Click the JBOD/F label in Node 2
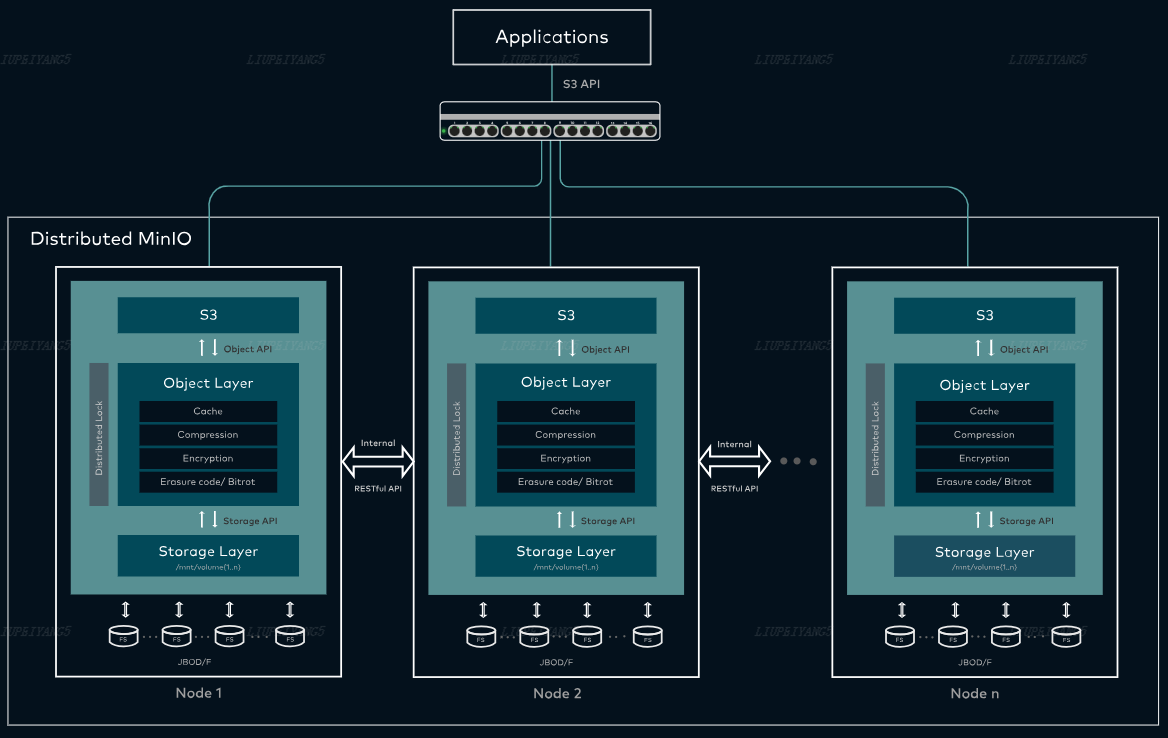This screenshot has height=738, width=1168. [556, 662]
